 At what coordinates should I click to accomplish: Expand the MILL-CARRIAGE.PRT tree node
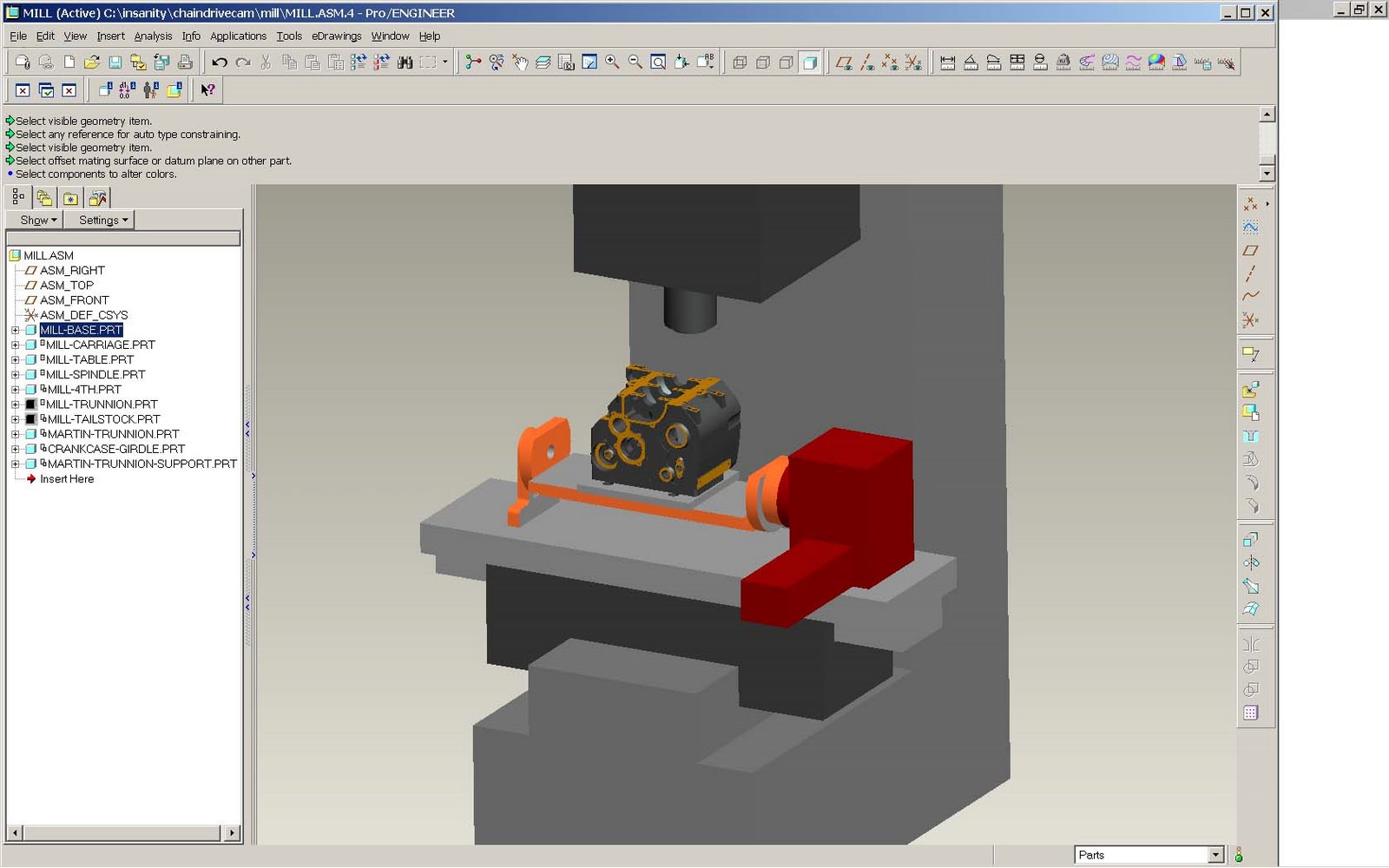[15, 345]
